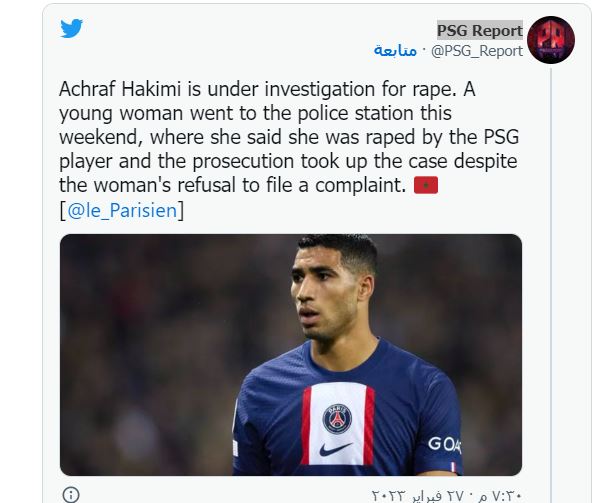This screenshot has height=503, width=601.
Task: Click the Morocco flag emoji in tweet
Action: pos(426,185)
